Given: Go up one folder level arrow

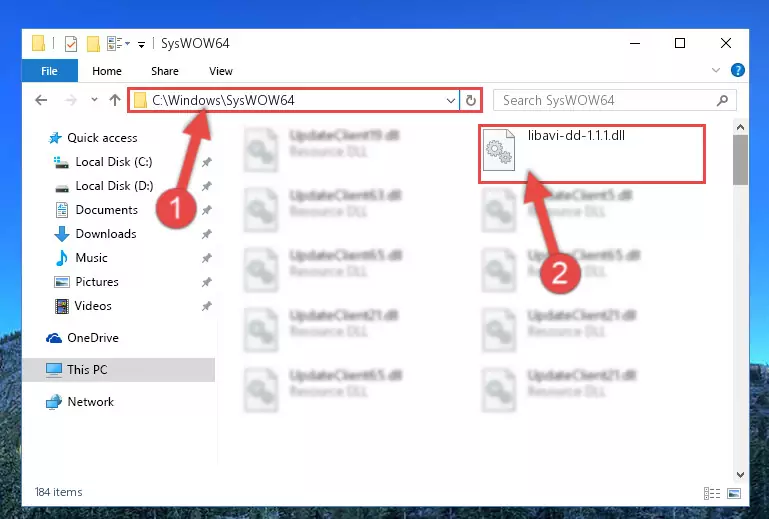Looking at the screenshot, I should (115, 100).
